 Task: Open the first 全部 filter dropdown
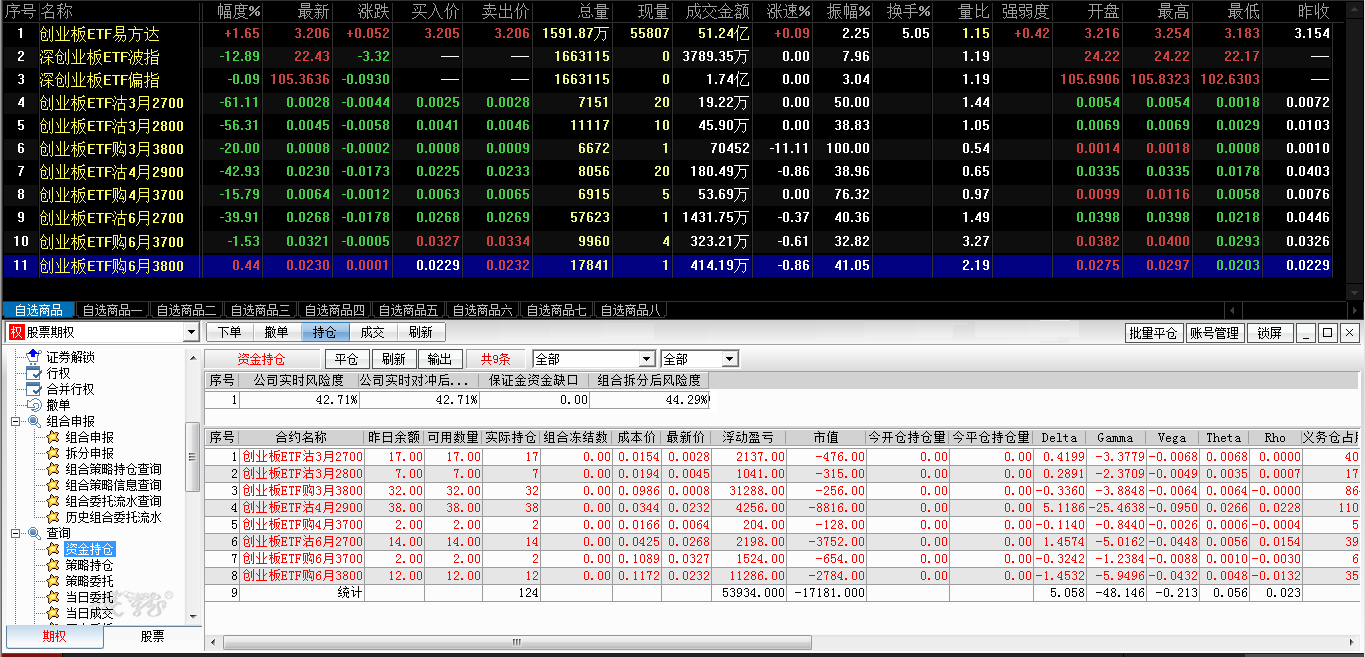click(647, 359)
